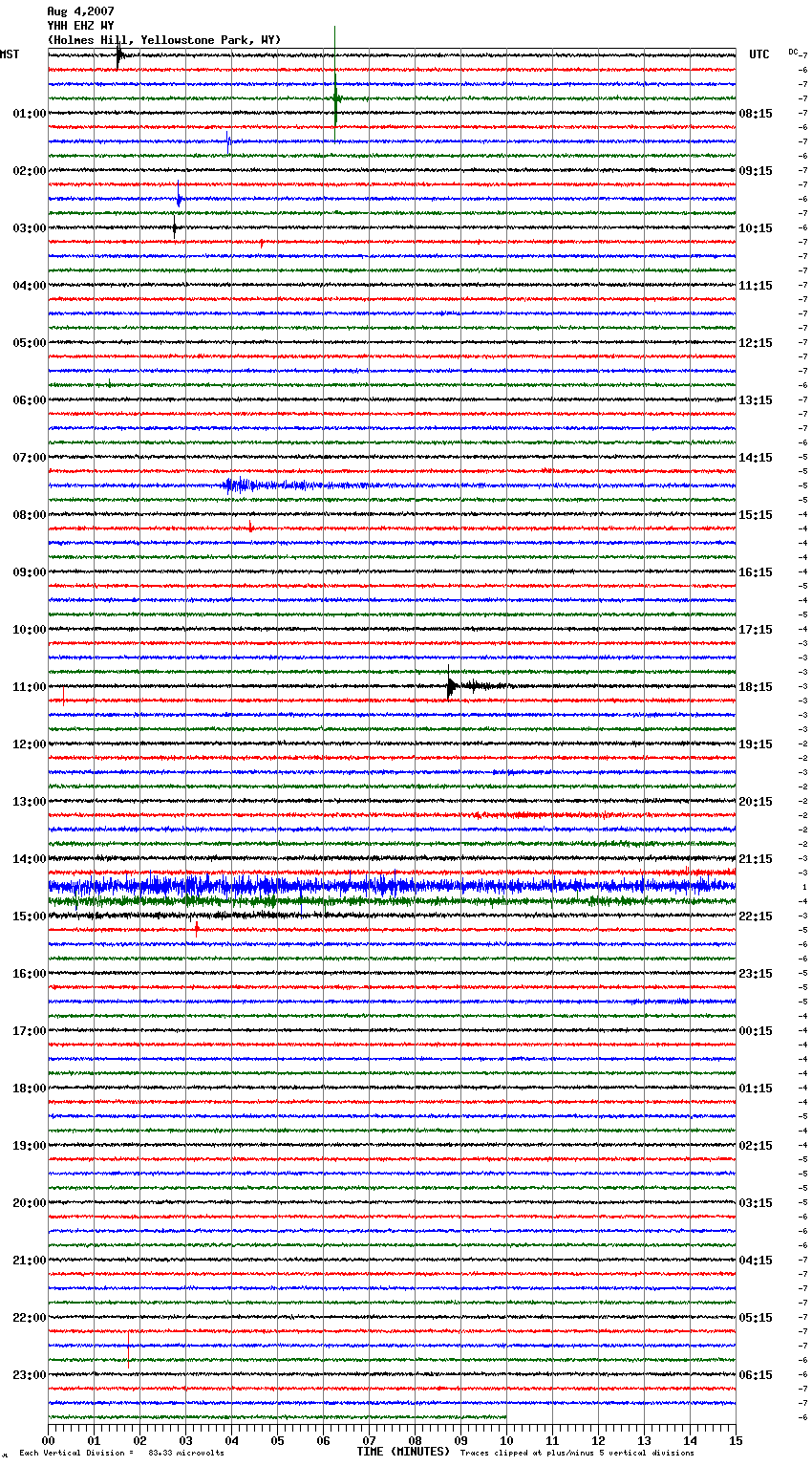The height and width of the screenshot is (1466, 812).
Task: Click the MST '13:00' row label
Action: click(30, 802)
